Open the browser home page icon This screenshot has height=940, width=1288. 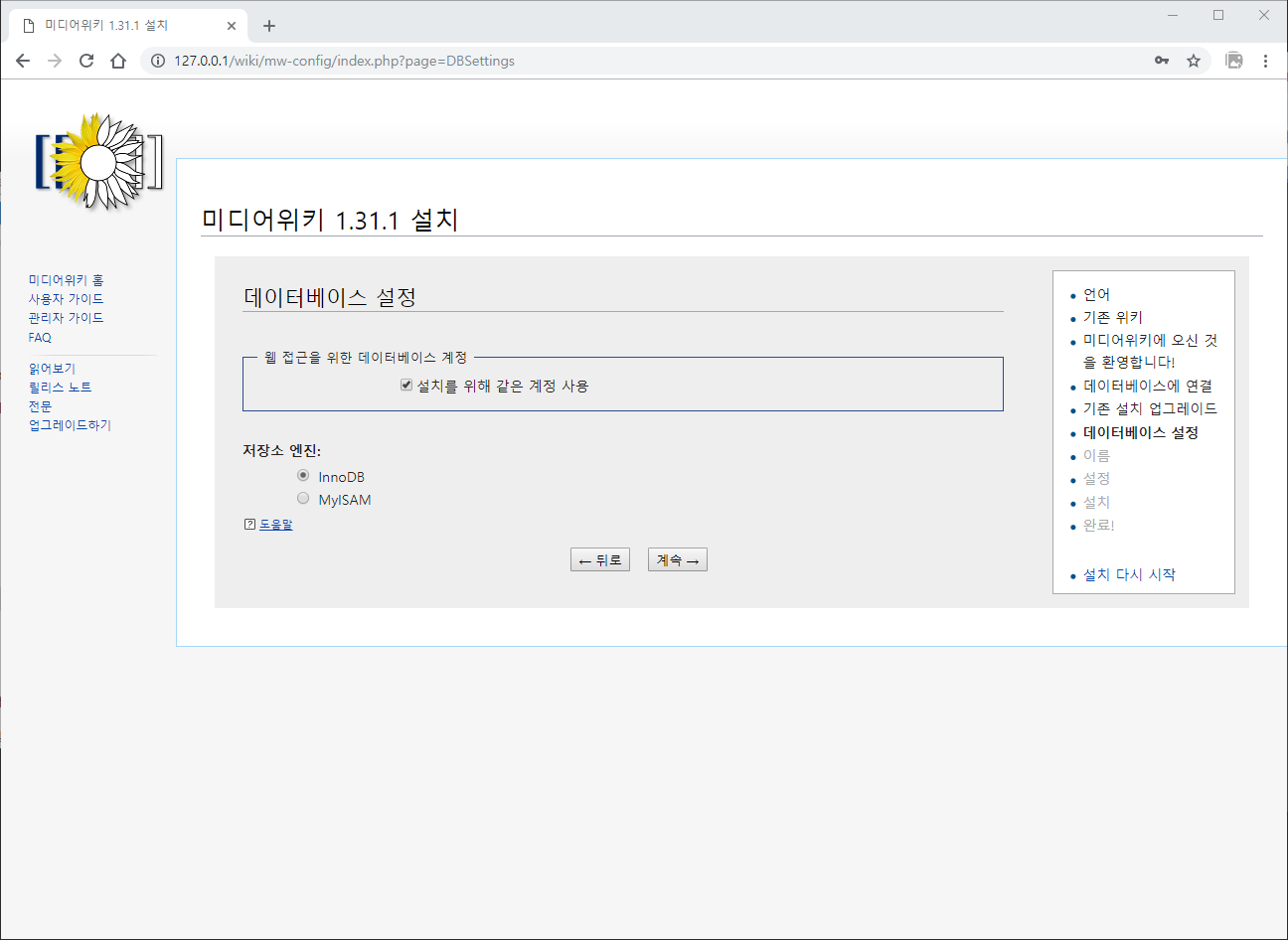[118, 61]
